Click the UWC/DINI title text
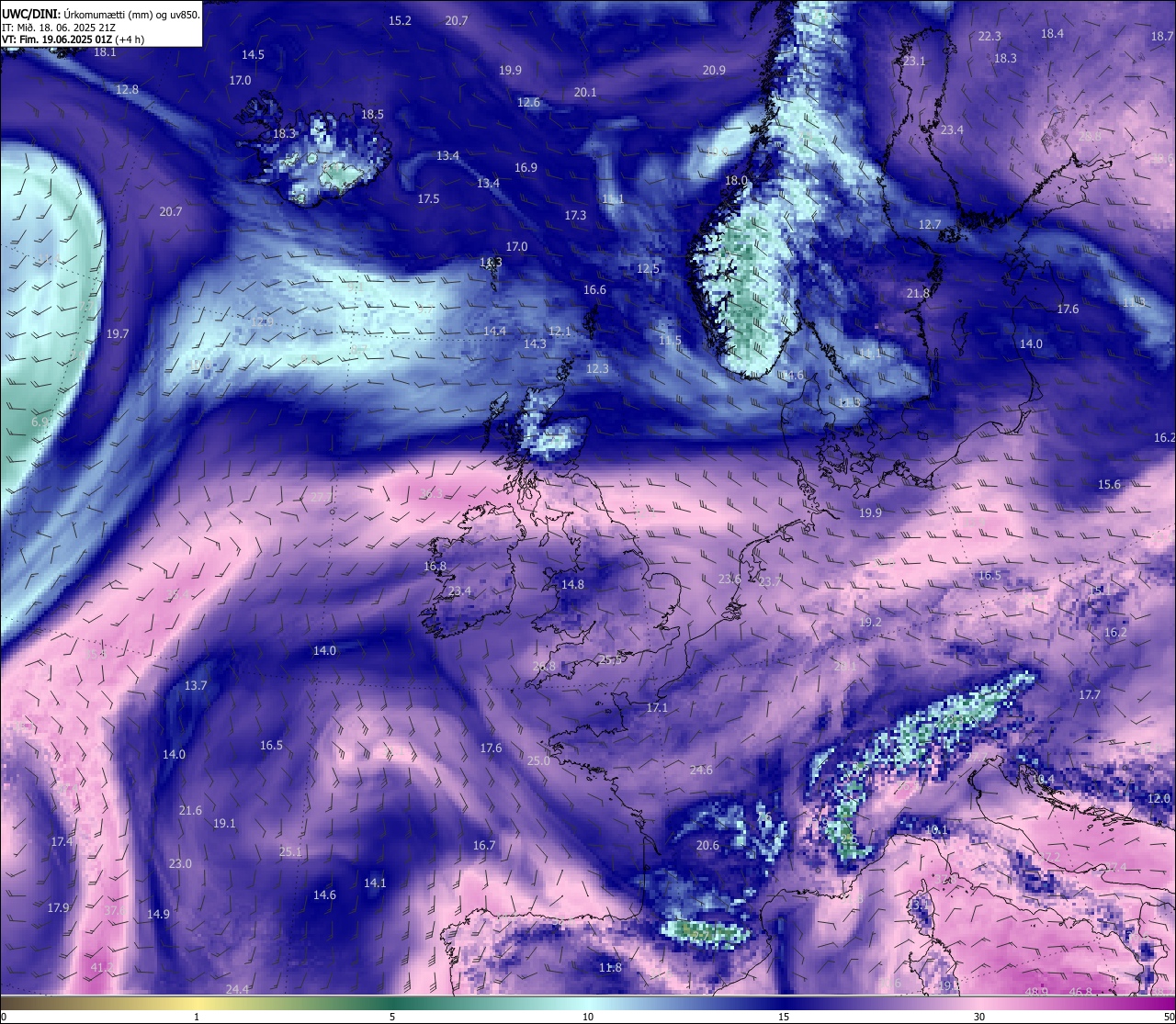The image size is (1176, 1024). click(101, 15)
